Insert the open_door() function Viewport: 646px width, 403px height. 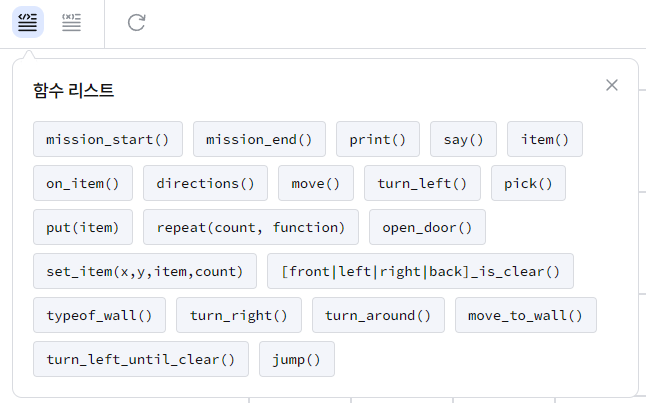click(x=427, y=227)
